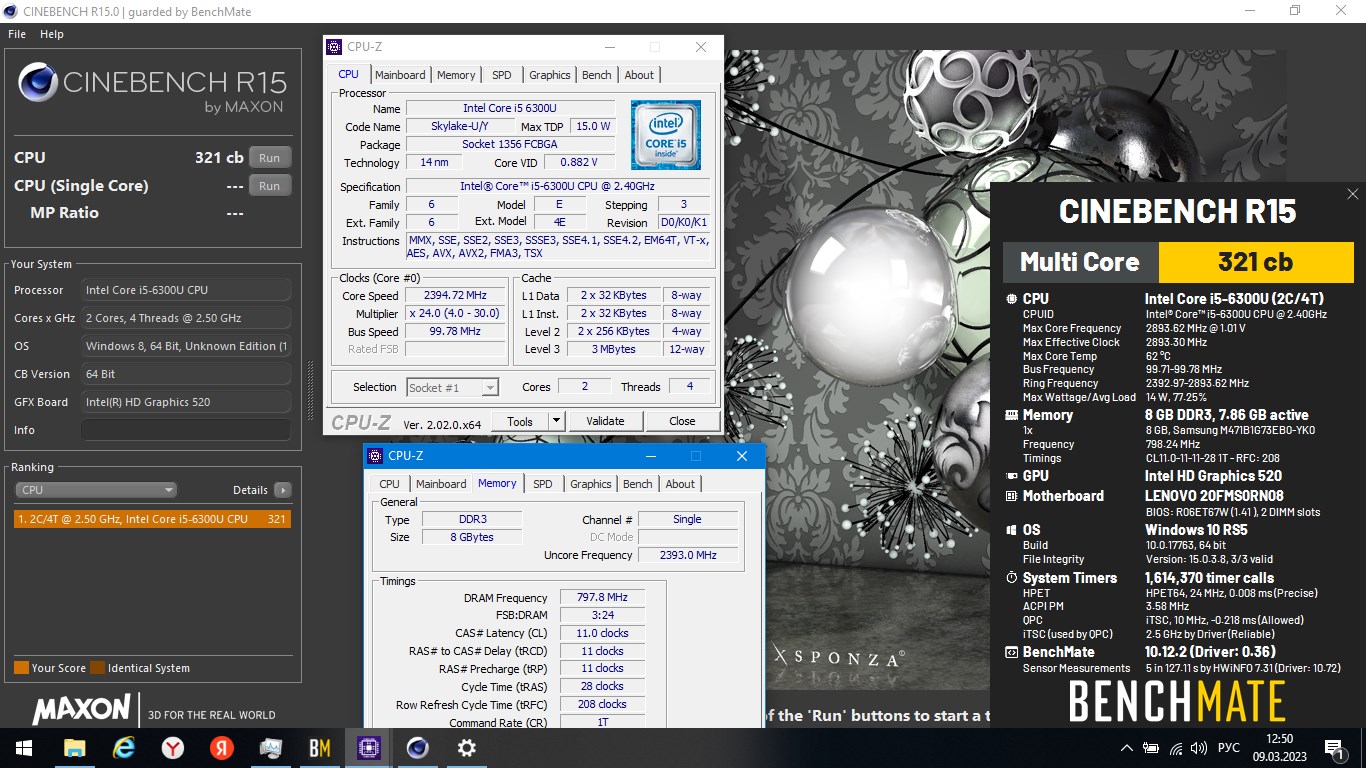Click the memory Type field showing DDR3
1366x768 pixels.
click(471, 519)
